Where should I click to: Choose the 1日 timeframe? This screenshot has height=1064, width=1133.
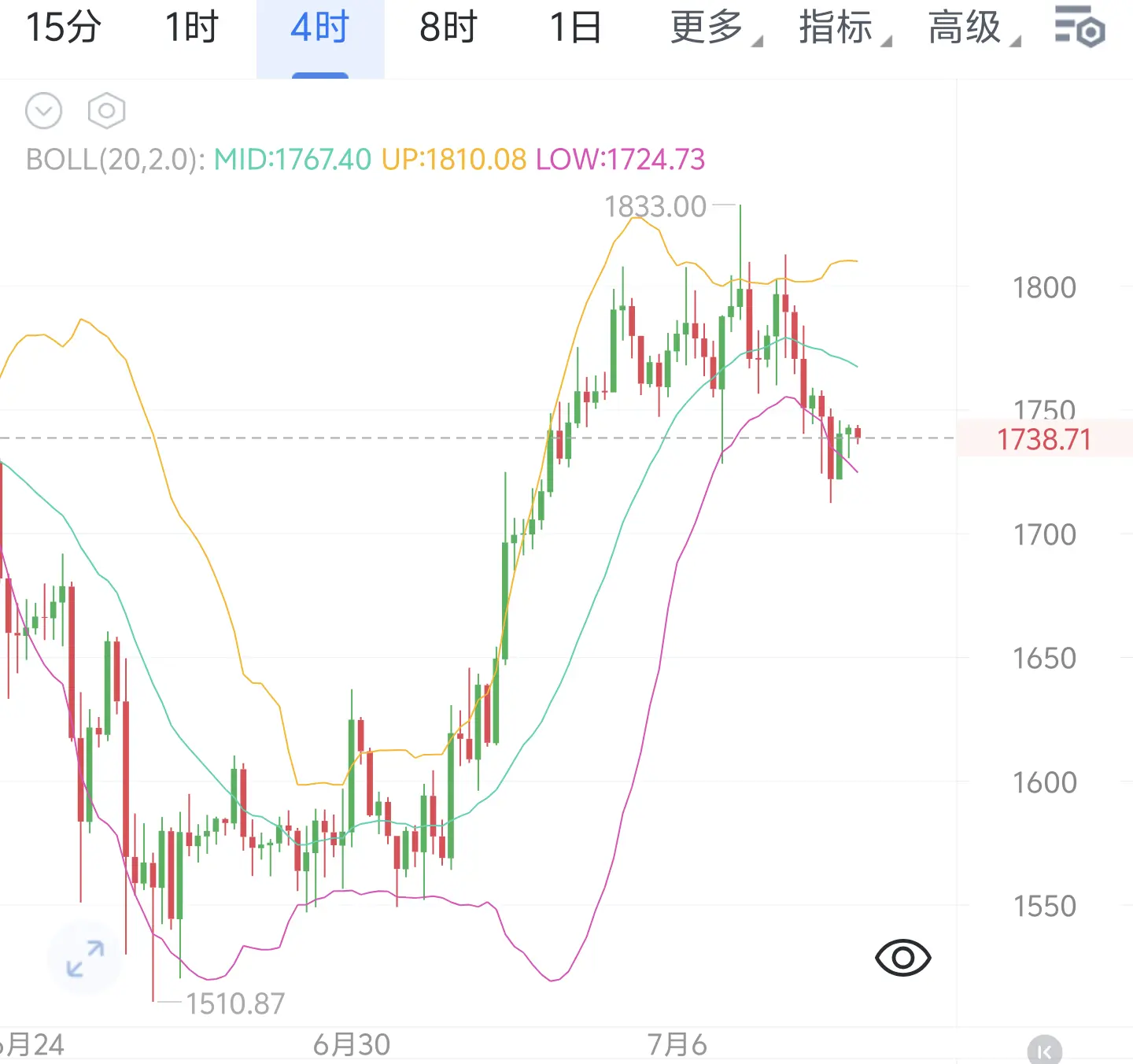576,28
